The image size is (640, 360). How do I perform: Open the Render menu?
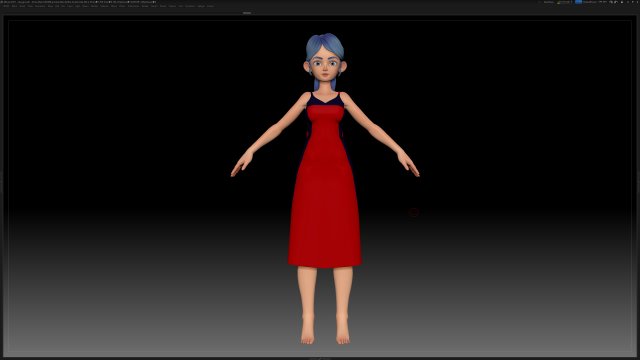coord(145,6)
